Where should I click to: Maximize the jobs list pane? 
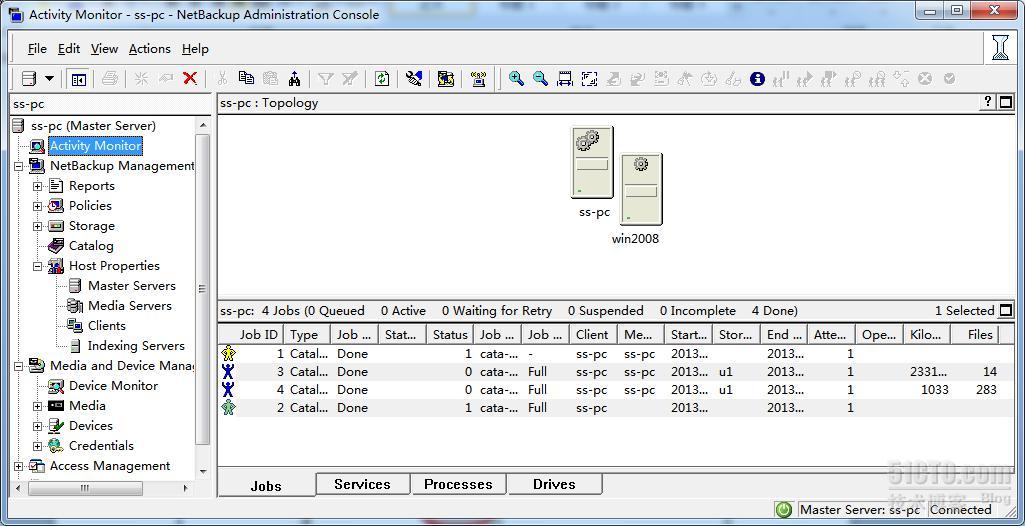[x=1005, y=311]
